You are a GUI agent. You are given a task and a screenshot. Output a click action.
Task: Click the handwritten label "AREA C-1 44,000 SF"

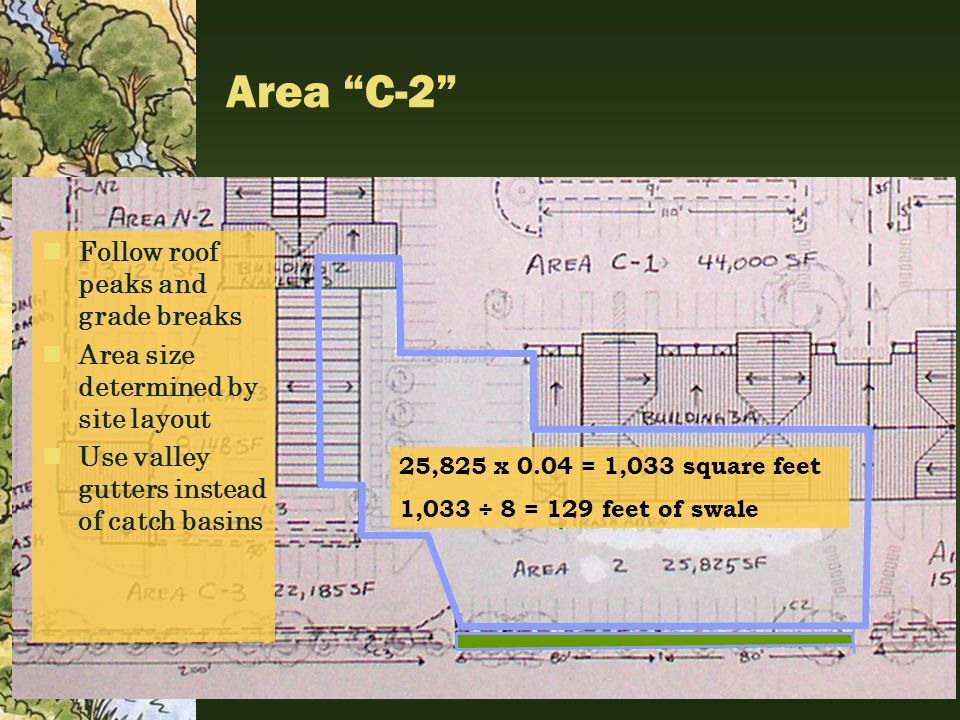coord(671,263)
